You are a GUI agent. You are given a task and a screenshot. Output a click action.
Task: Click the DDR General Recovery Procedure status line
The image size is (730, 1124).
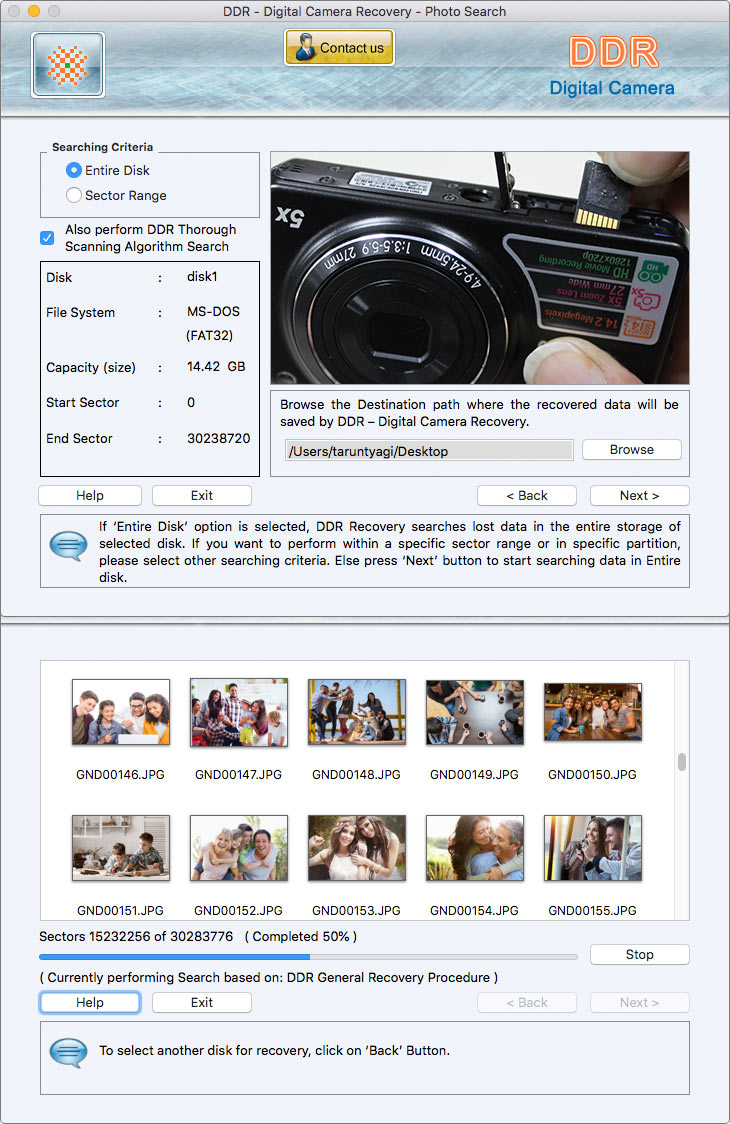(x=268, y=977)
